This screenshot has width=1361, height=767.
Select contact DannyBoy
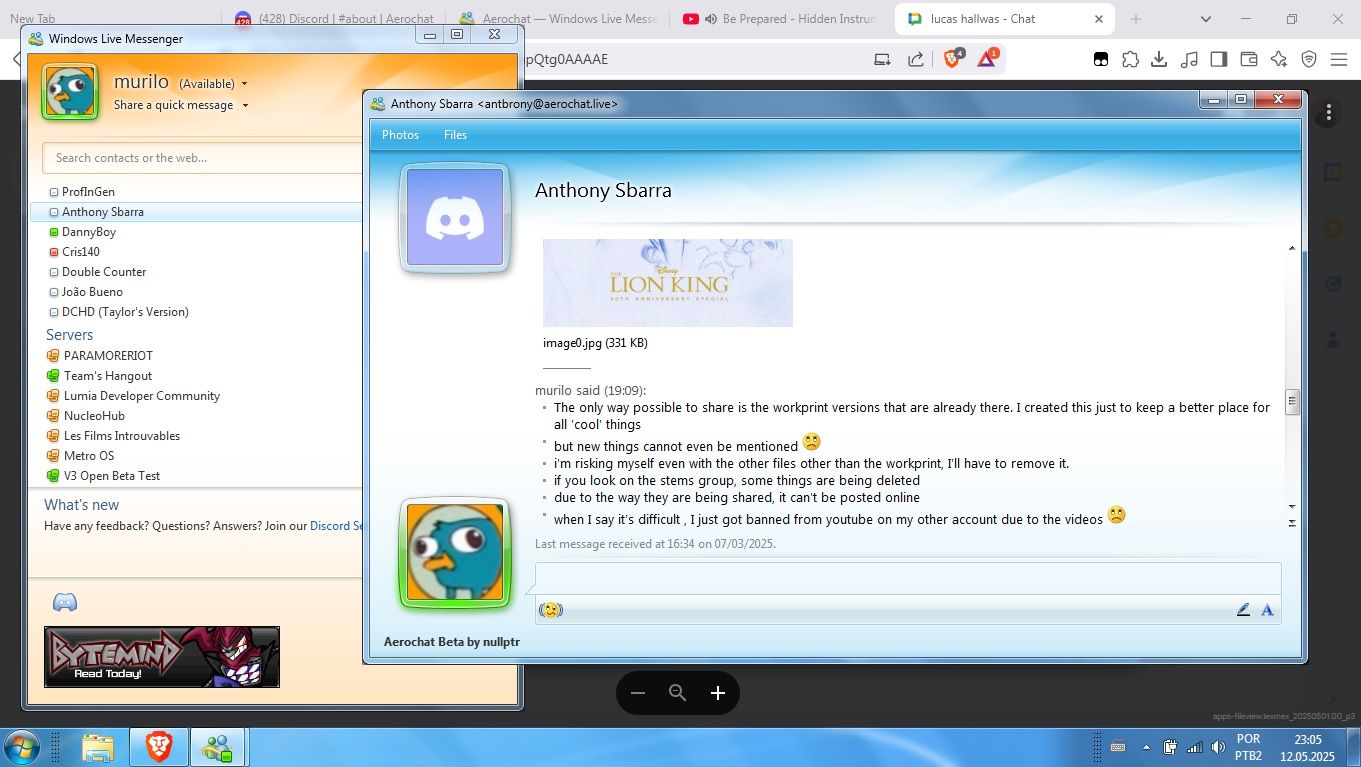(89, 232)
